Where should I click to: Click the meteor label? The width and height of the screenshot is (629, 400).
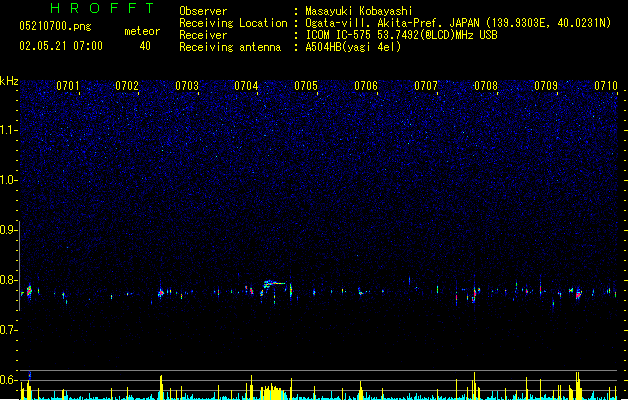142,31
